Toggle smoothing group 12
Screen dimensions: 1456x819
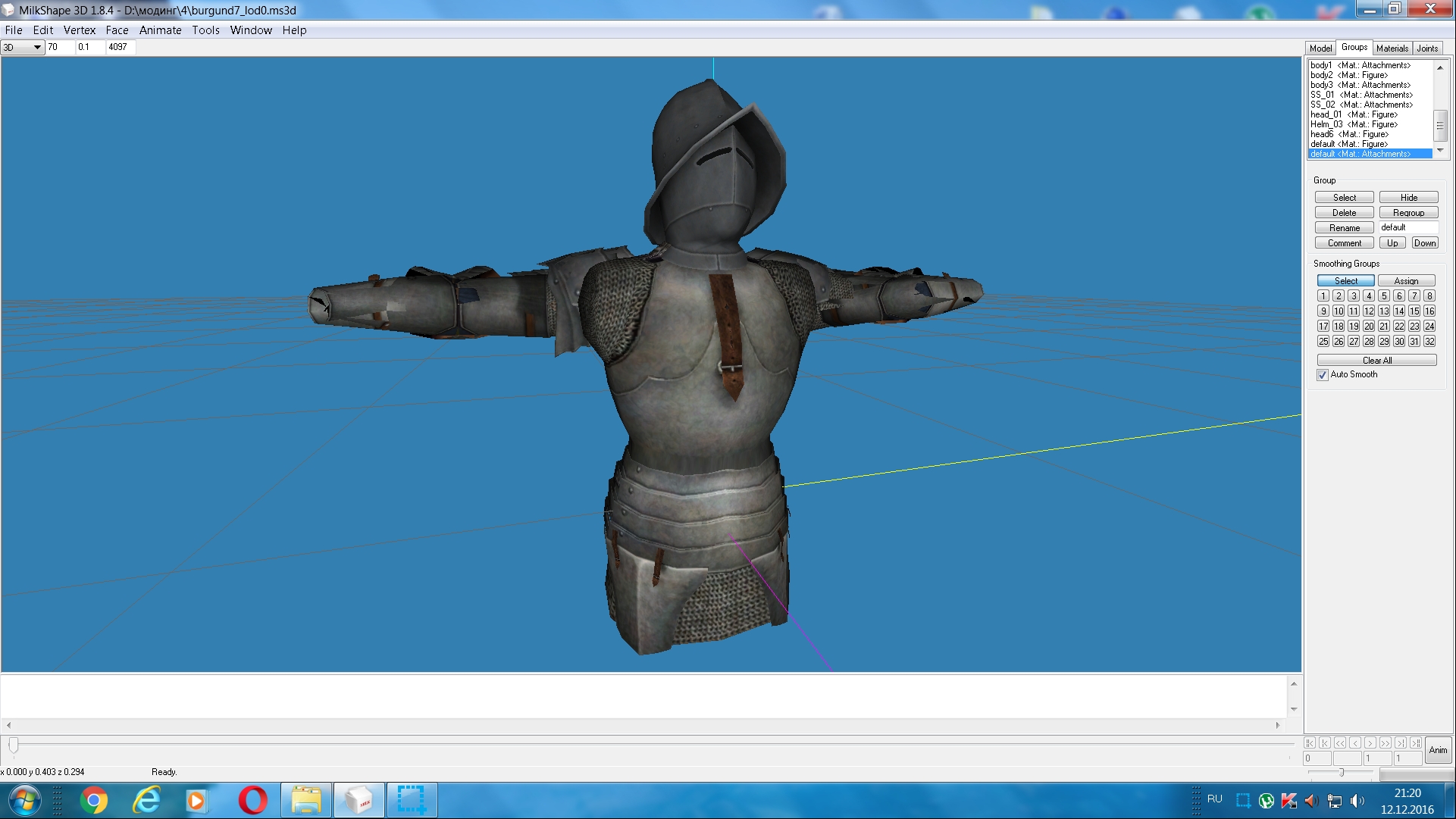[x=1369, y=311]
